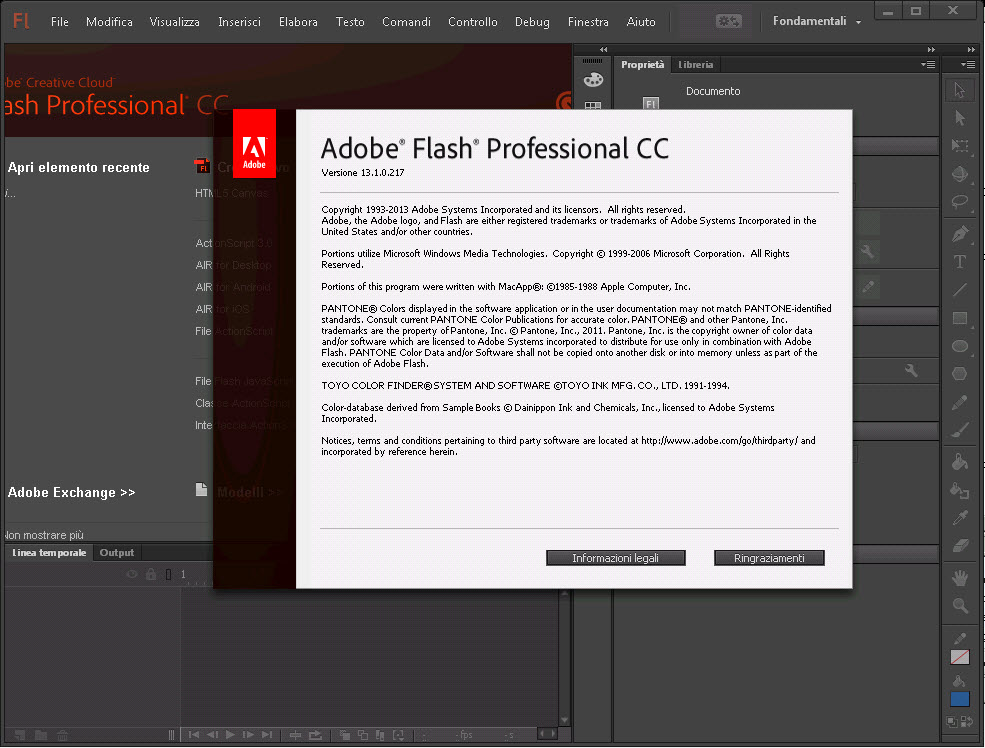Viewport: 985px width, 748px height.
Task: Select the PolyStar hexagon tool
Action: pyautogui.click(x=959, y=374)
